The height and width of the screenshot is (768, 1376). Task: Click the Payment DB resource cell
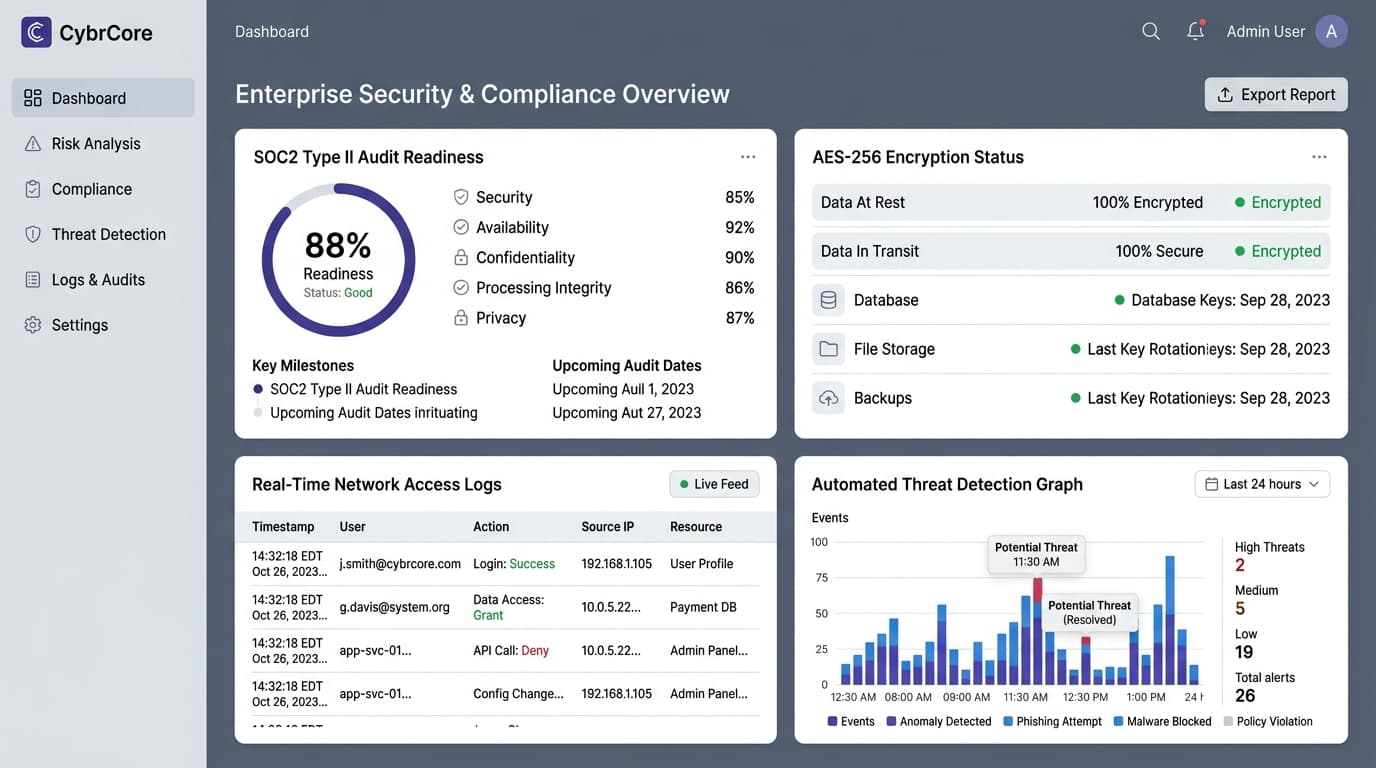click(704, 607)
